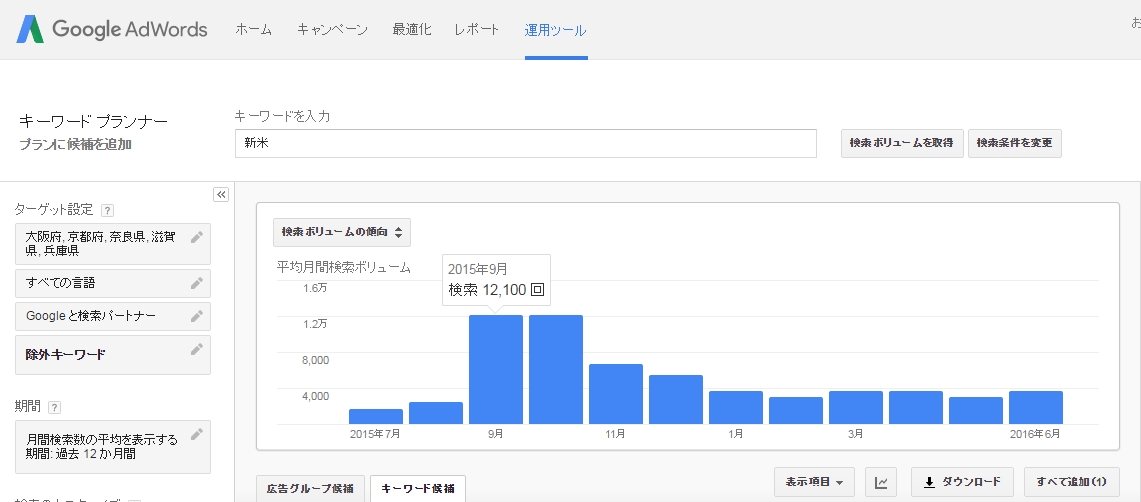The height and width of the screenshot is (502, 1141).
Task: Click the 3月 chart bar
Action: (x=856, y=408)
